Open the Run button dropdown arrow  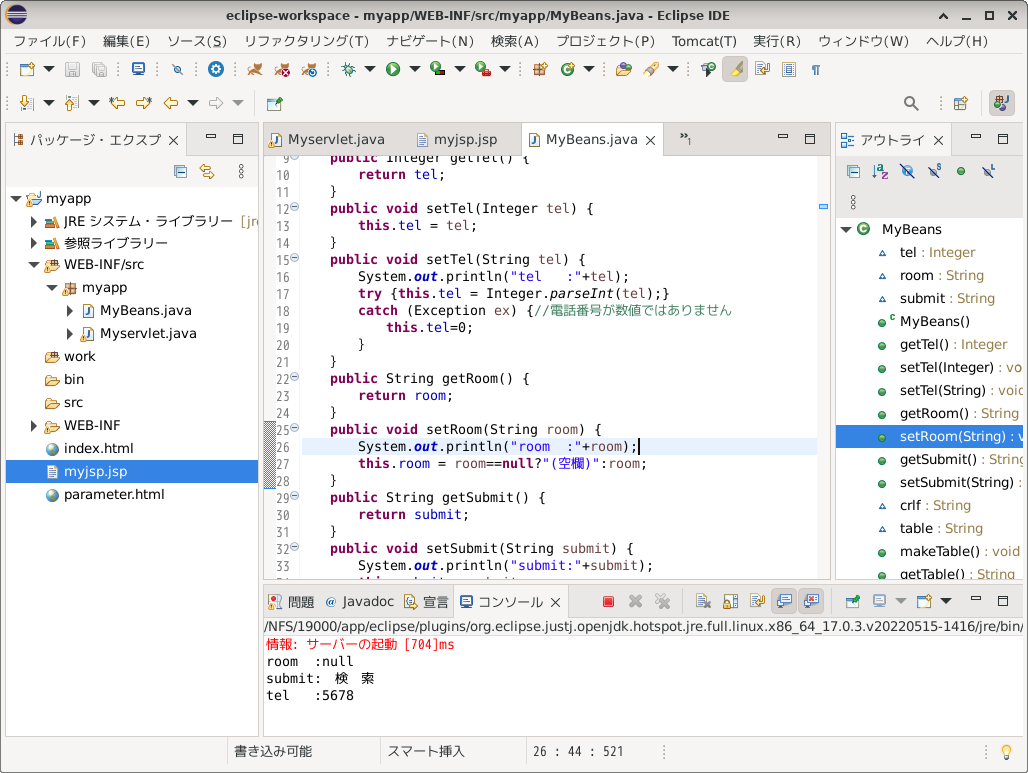click(414, 69)
